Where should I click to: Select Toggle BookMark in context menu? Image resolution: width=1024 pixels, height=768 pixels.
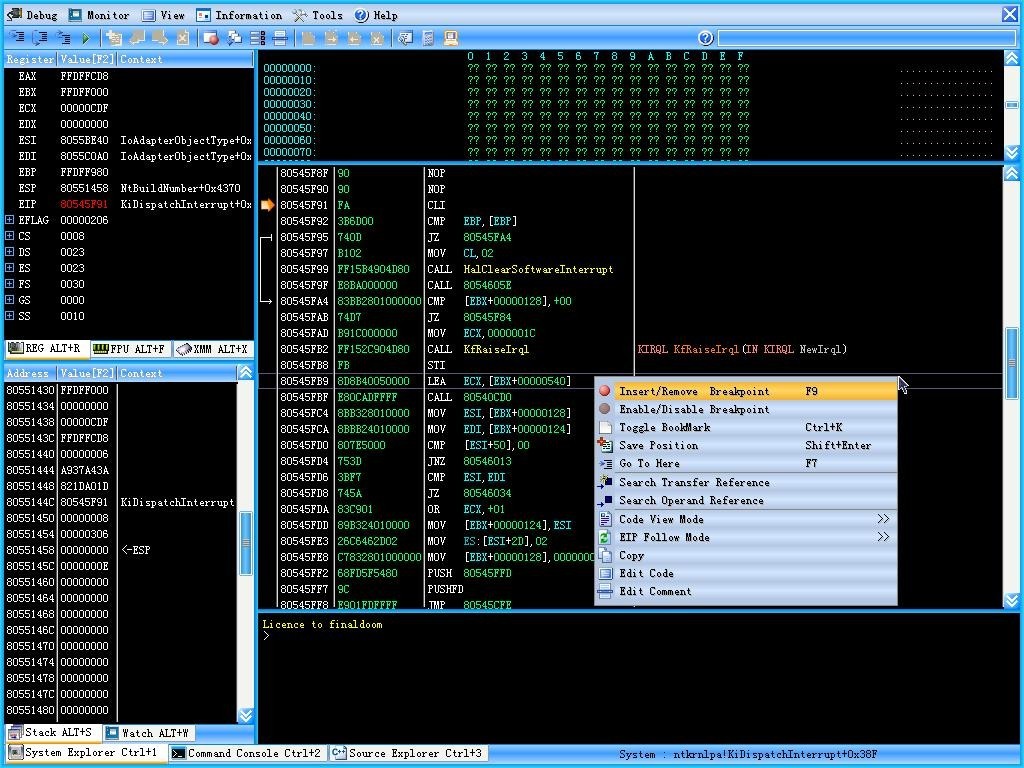pyautogui.click(x=664, y=427)
